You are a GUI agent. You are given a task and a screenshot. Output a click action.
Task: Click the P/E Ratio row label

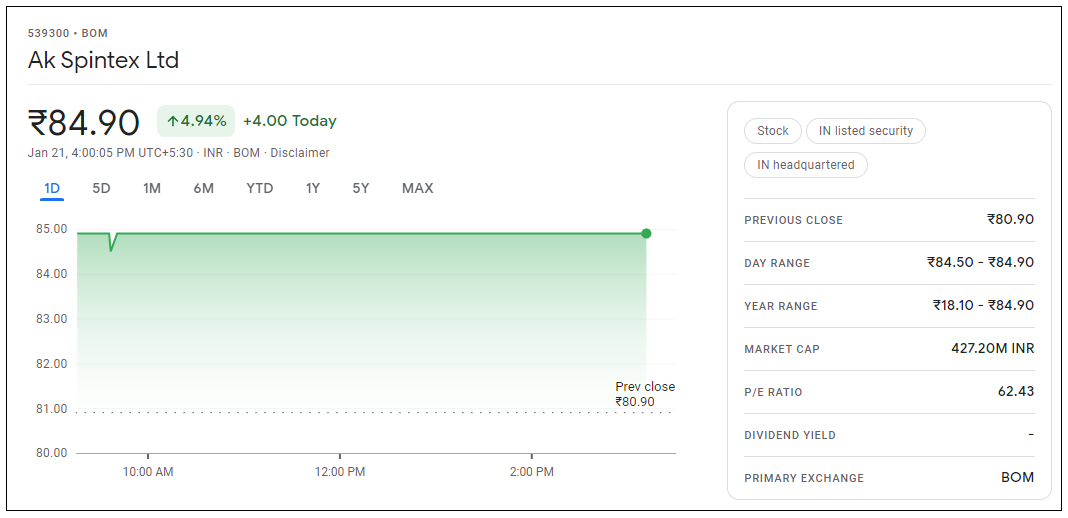773,392
